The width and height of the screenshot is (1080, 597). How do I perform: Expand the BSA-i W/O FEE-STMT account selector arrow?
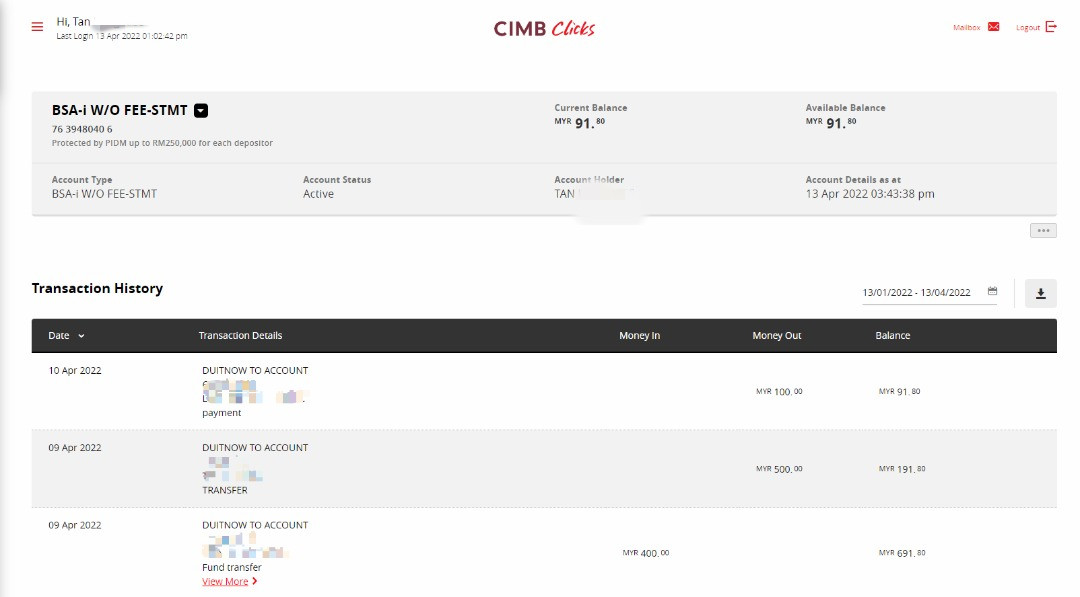point(201,111)
